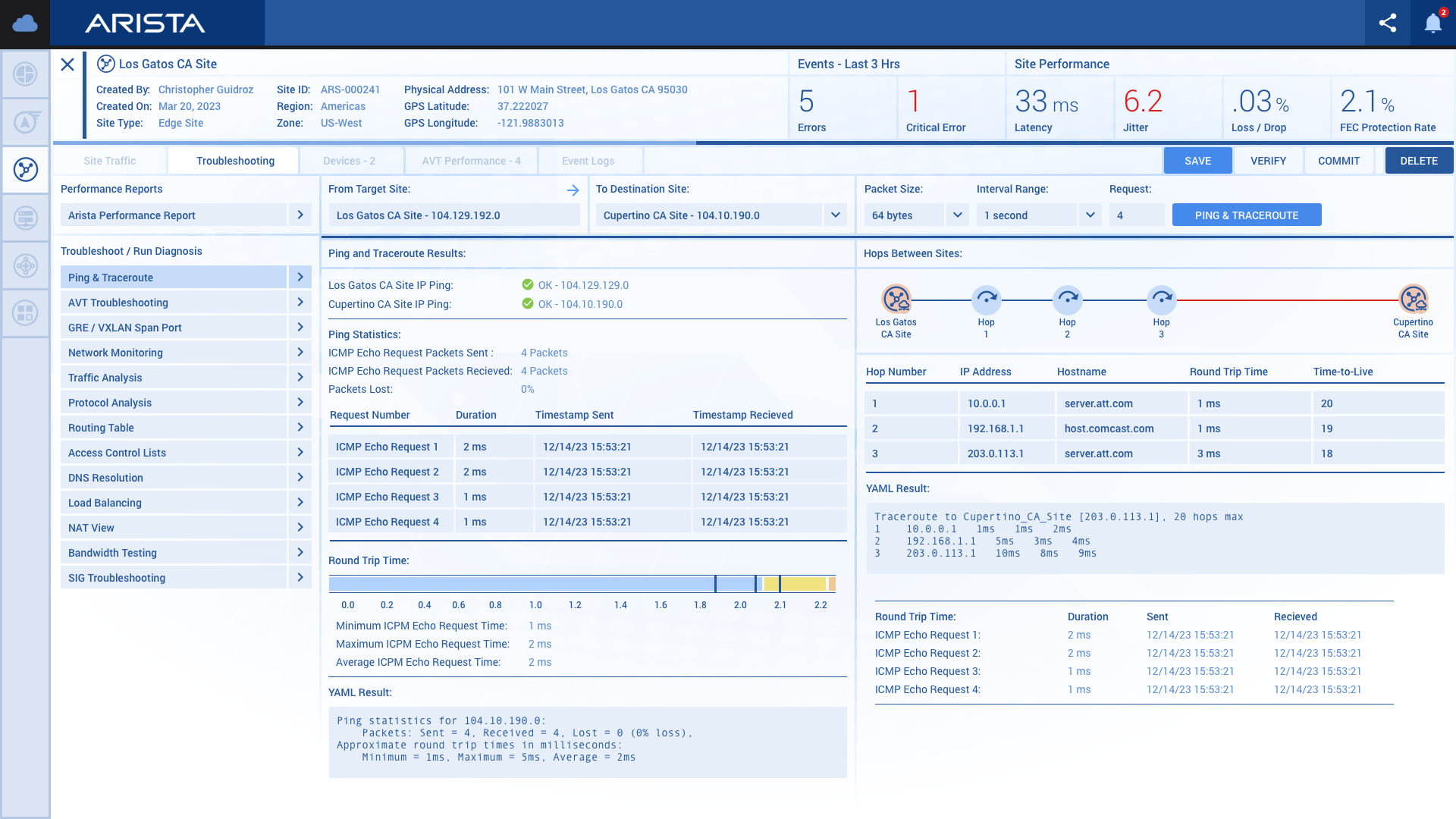Switch to the Event Logs tab

pyautogui.click(x=588, y=161)
